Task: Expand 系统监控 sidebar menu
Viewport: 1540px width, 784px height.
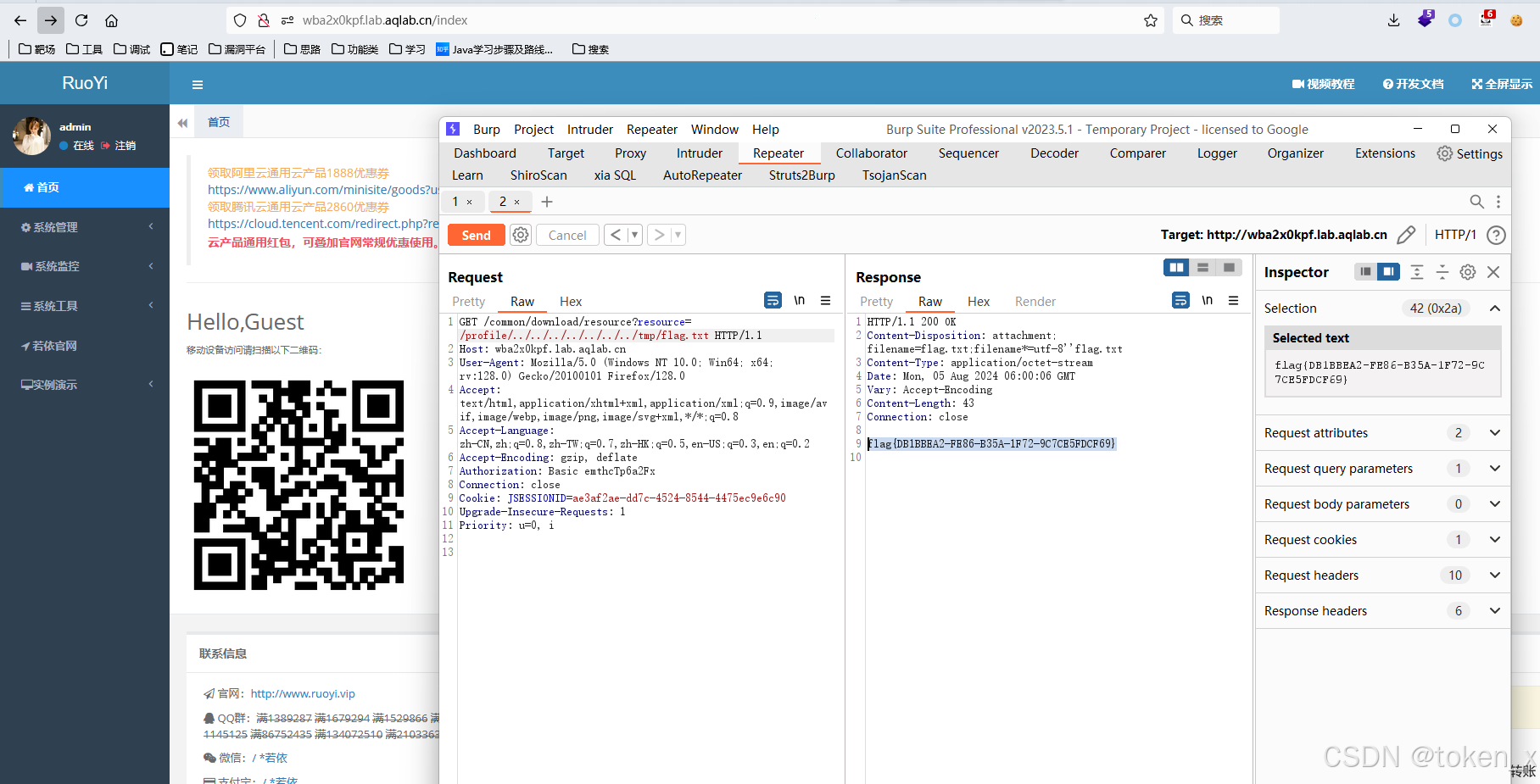Action: tap(85, 266)
